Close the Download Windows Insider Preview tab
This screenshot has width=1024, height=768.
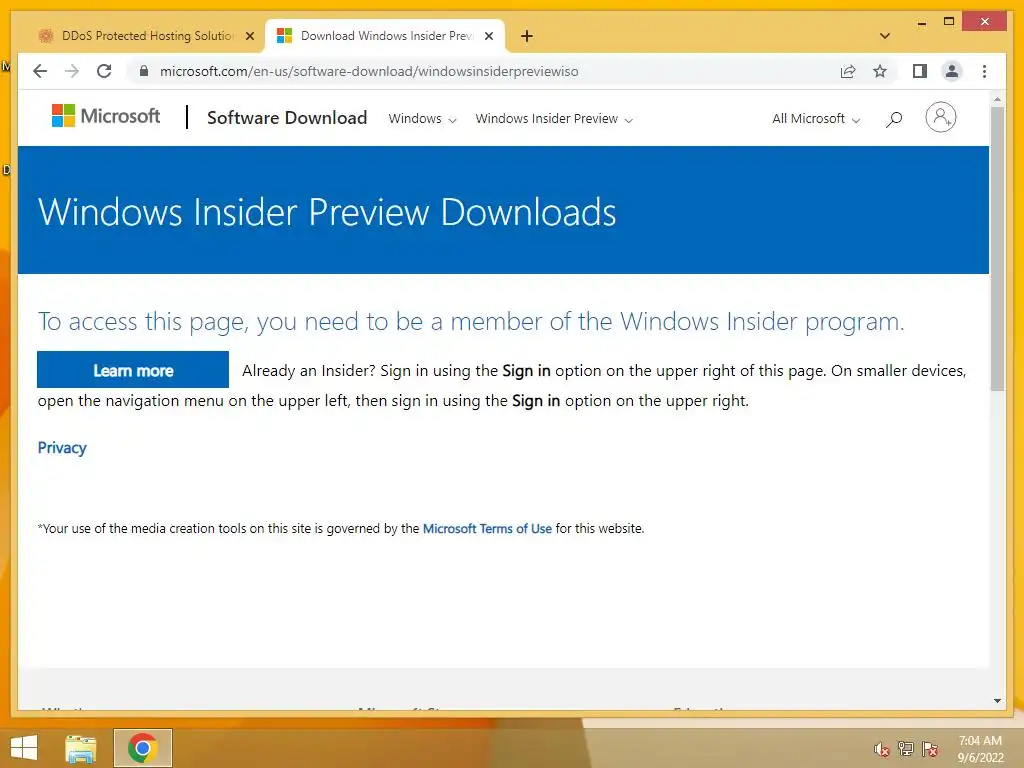tap(488, 36)
